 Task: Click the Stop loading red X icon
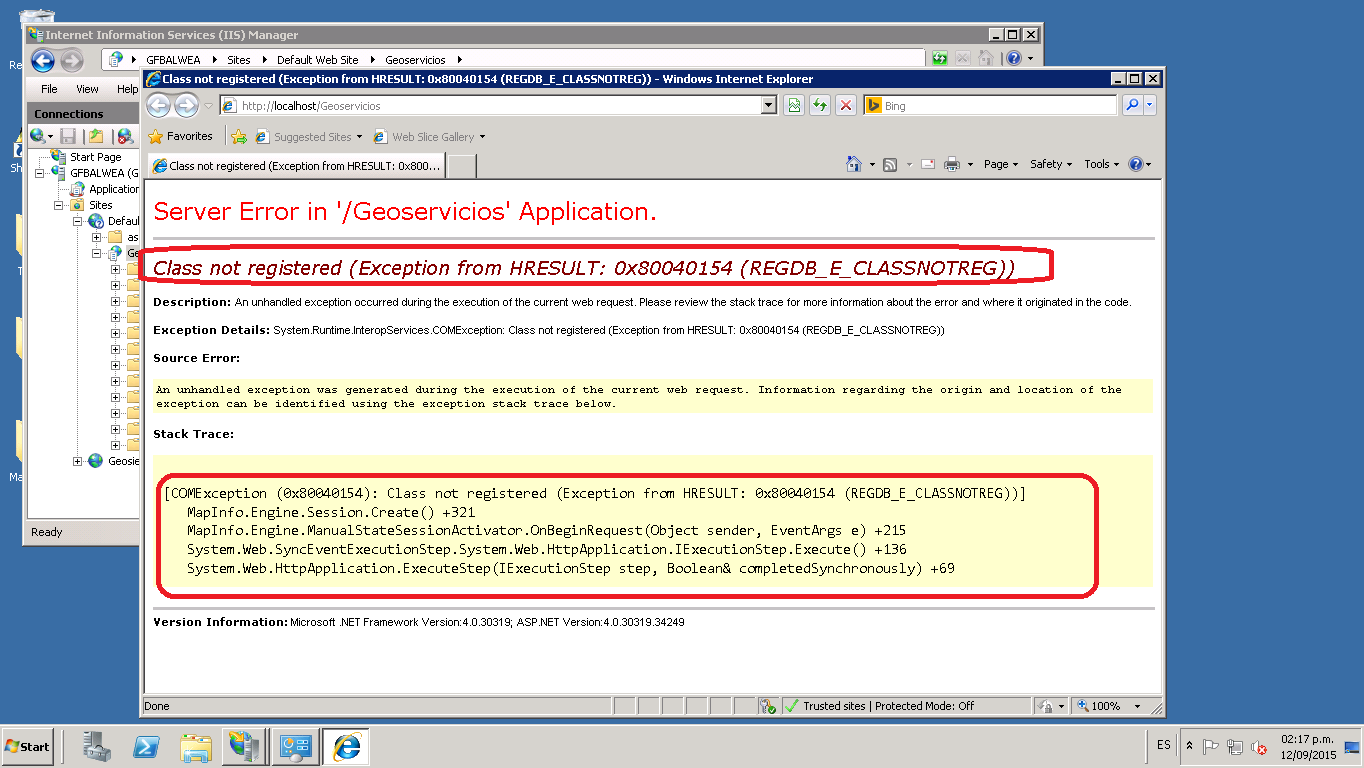pyautogui.click(x=846, y=105)
